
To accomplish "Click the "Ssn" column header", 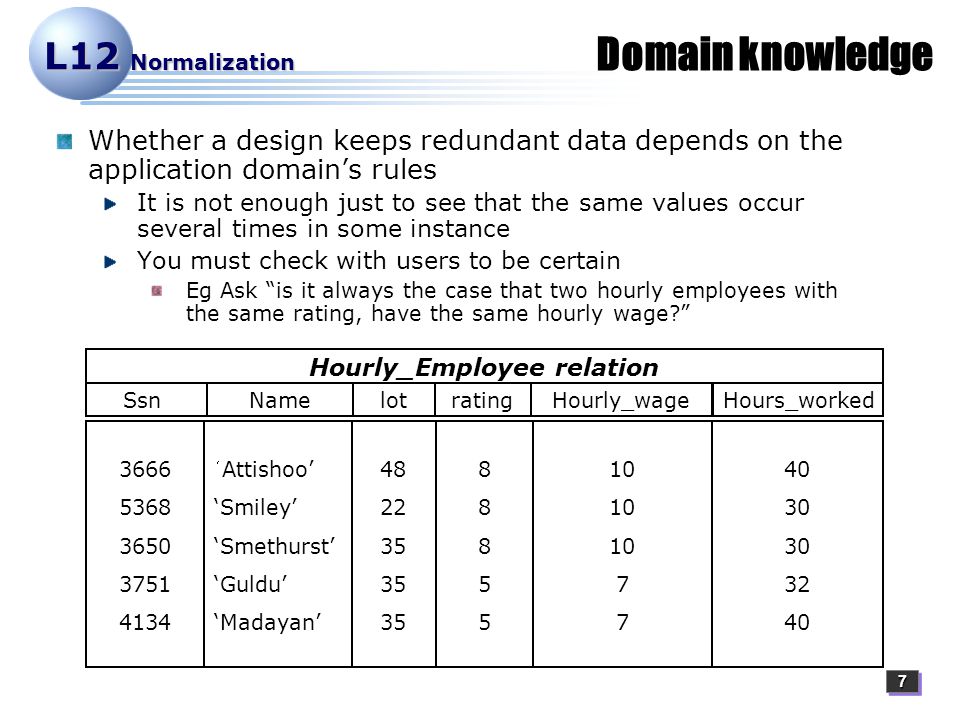I will pyautogui.click(x=142, y=400).
